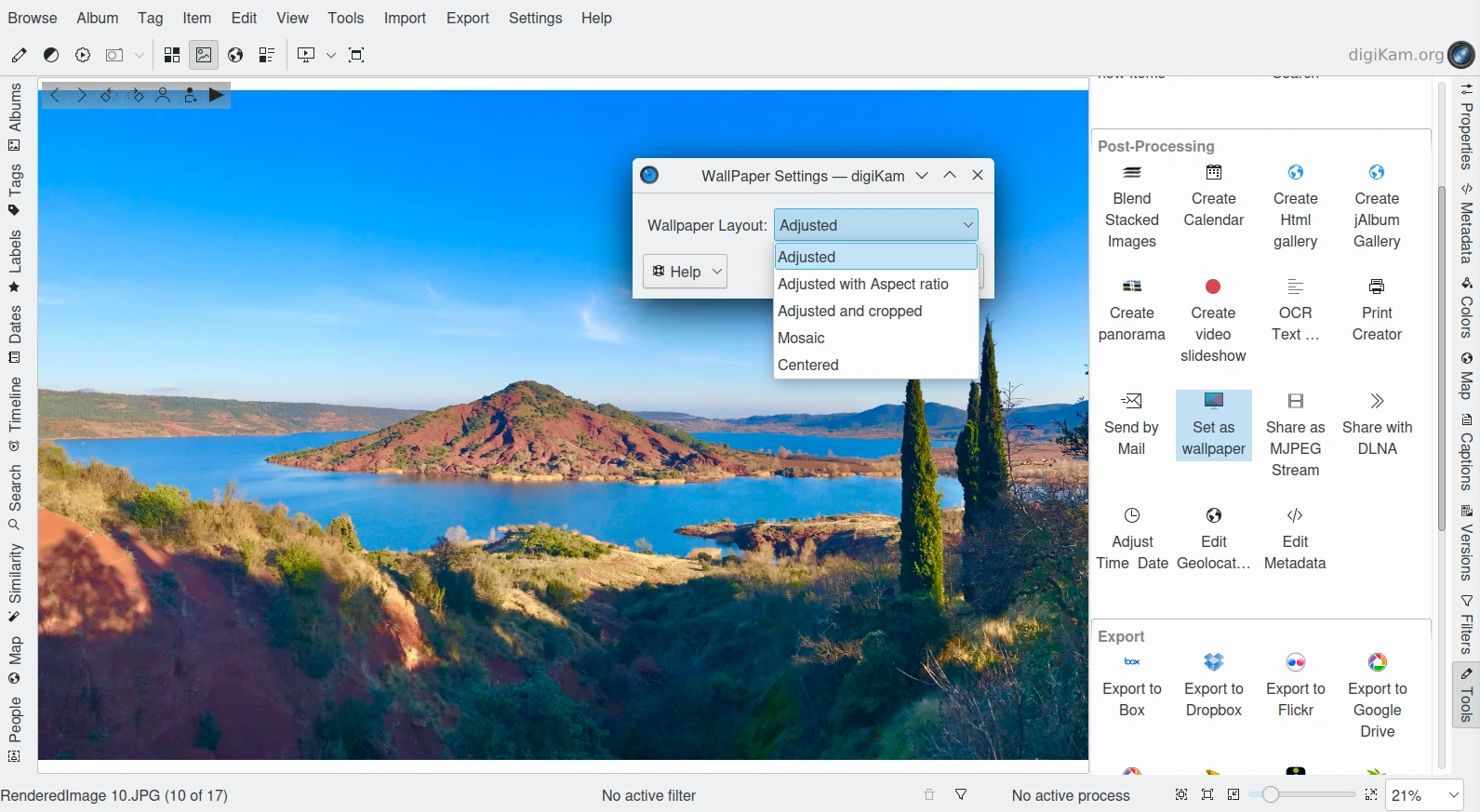Launch the Create panorama tool
Image resolution: width=1480 pixels, height=812 pixels.
(x=1131, y=312)
